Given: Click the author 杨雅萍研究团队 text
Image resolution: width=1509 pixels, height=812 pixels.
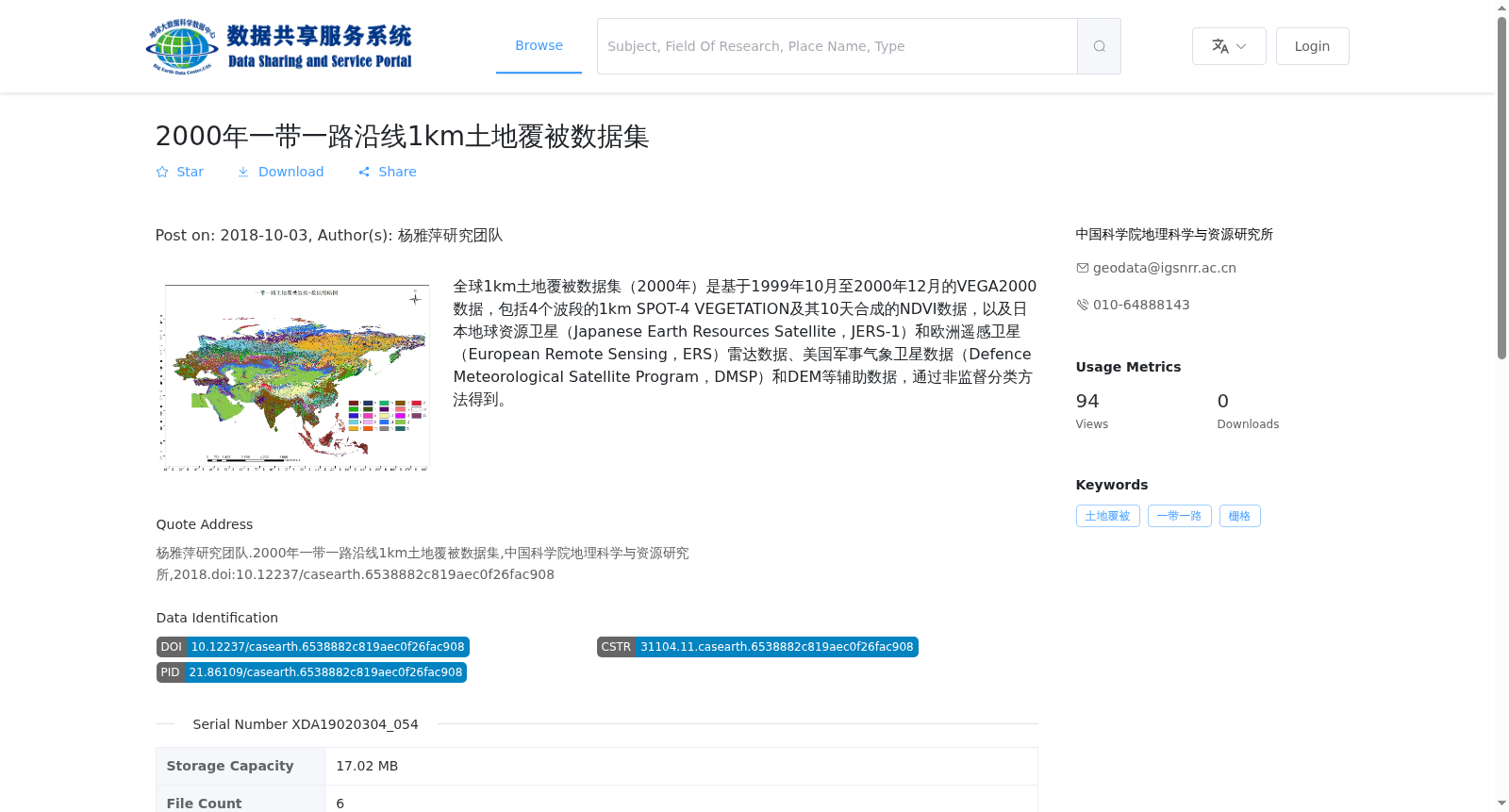Looking at the screenshot, I should point(450,236).
